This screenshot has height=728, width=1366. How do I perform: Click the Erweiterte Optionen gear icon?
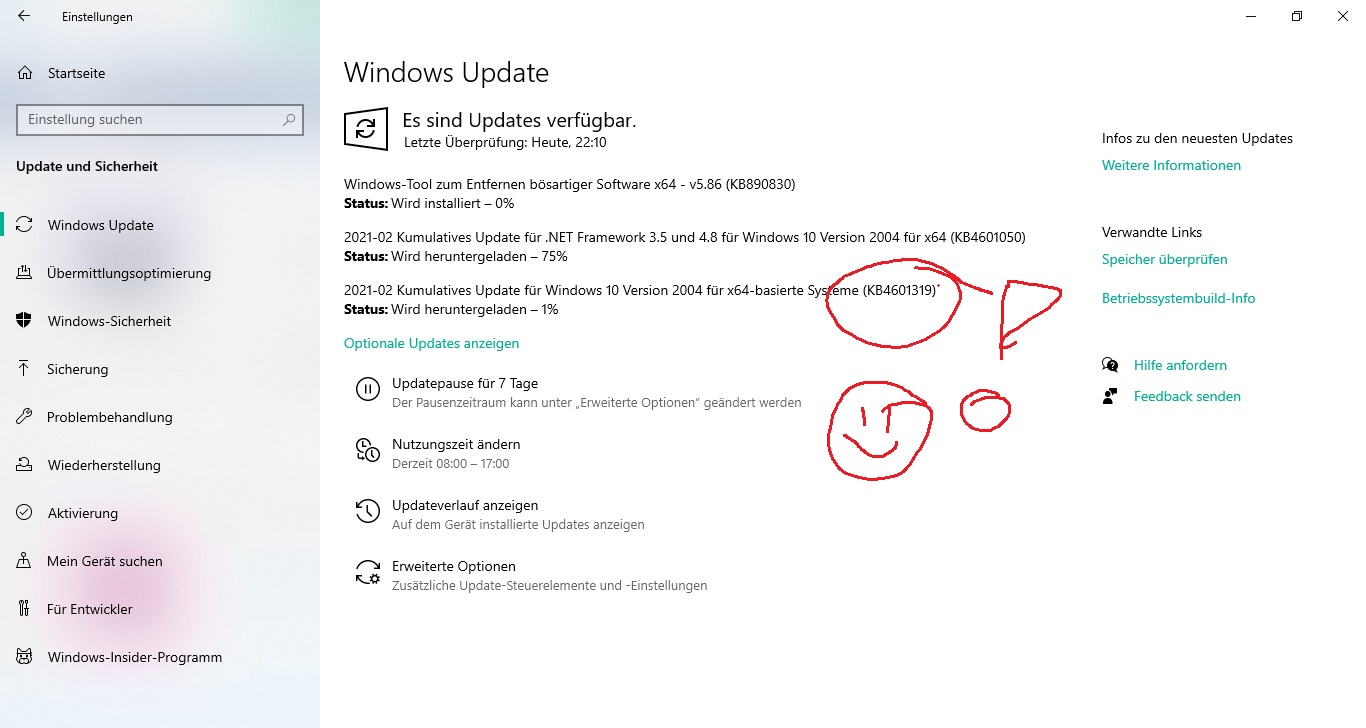(x=368, y=573)
